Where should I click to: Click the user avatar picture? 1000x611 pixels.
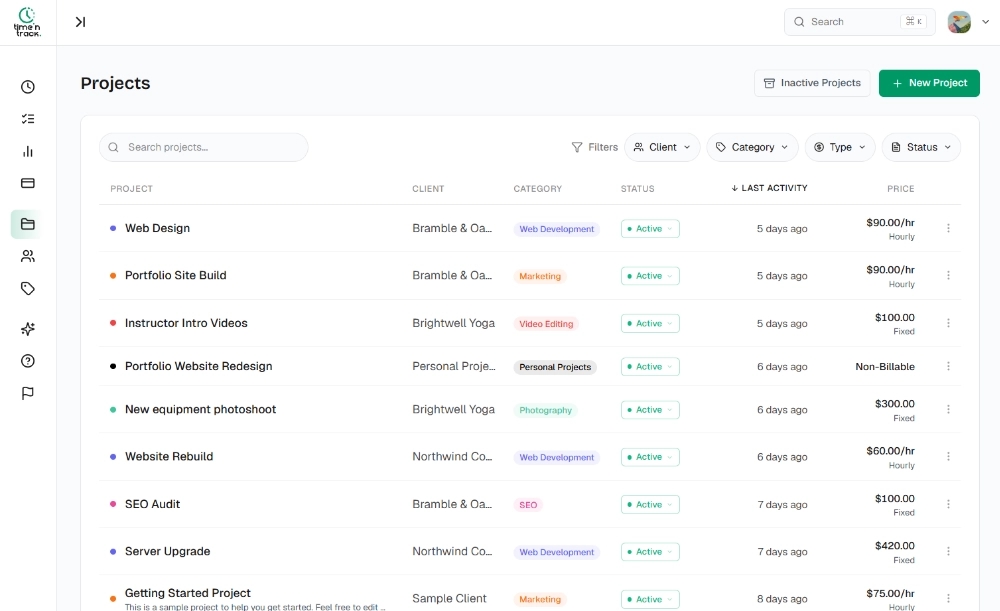[x=959, y=22]
